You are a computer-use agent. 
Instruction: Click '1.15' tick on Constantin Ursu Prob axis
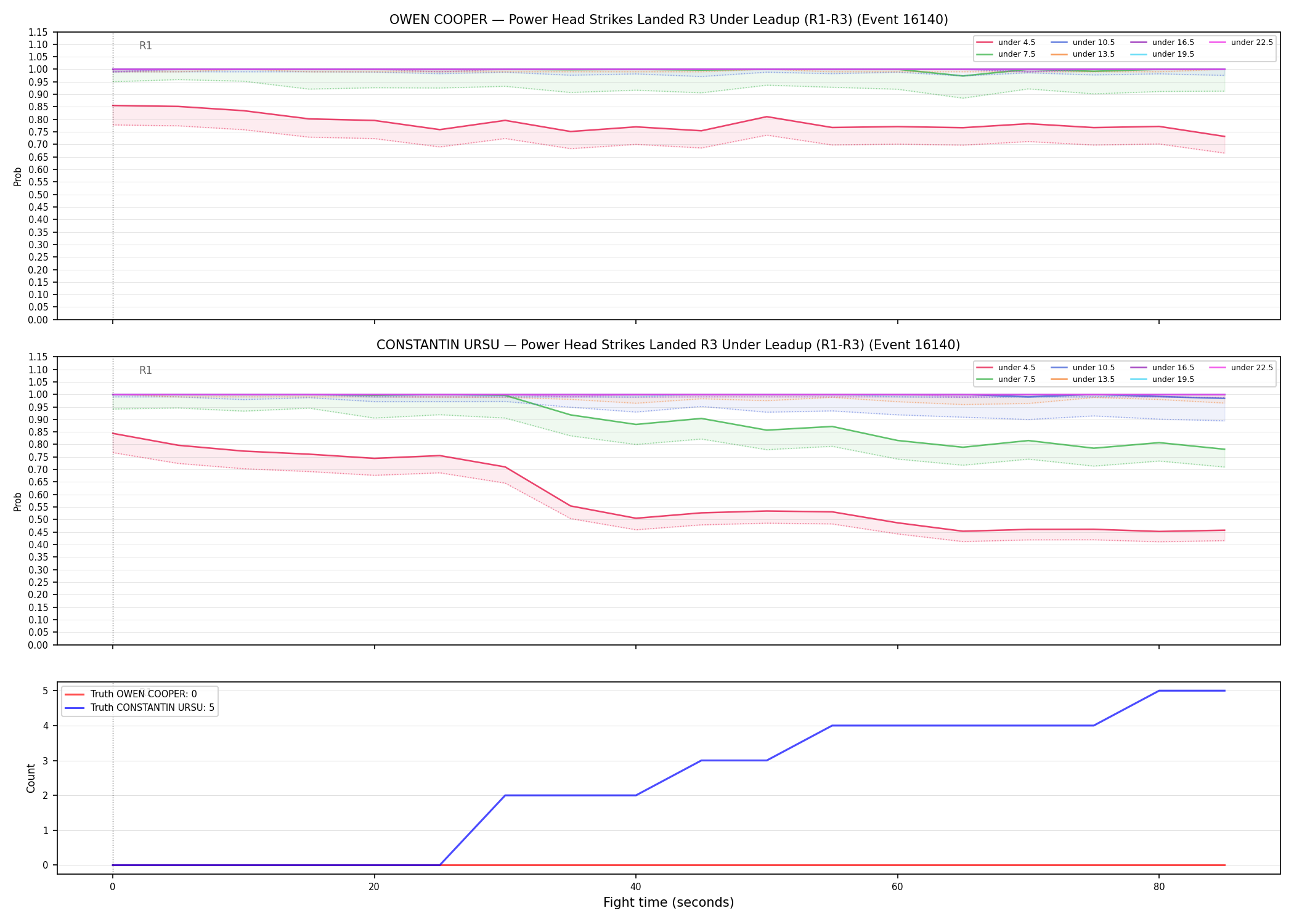point(38,357)
